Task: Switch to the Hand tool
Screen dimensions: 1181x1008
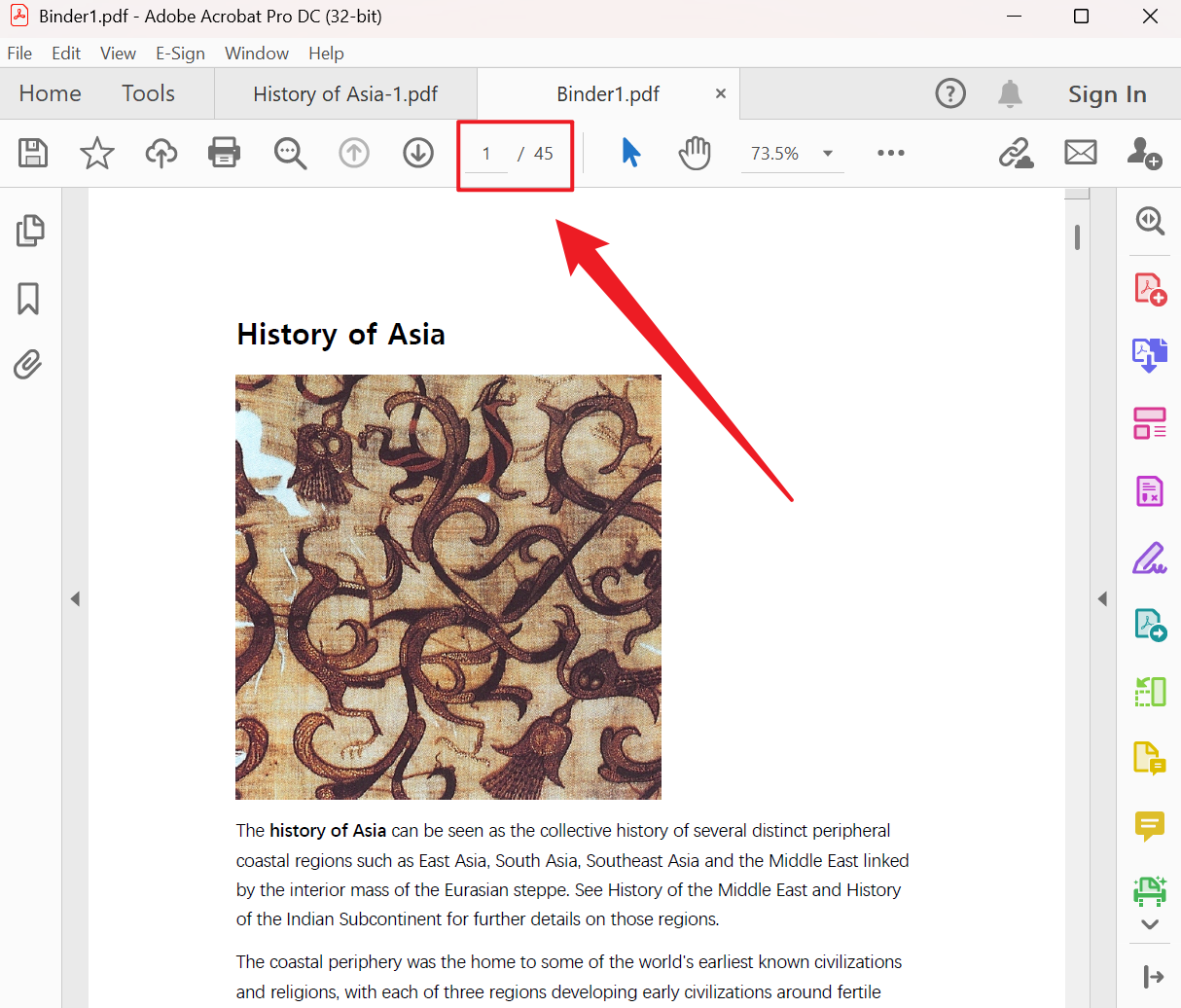Action: click(695, 153)
